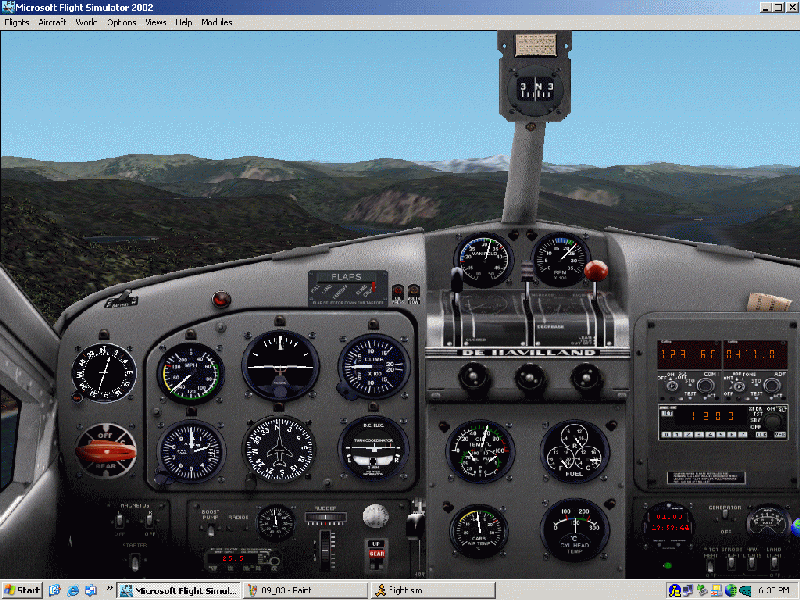
Task: Toggle the Boost Pump switch
Action: 210,530
